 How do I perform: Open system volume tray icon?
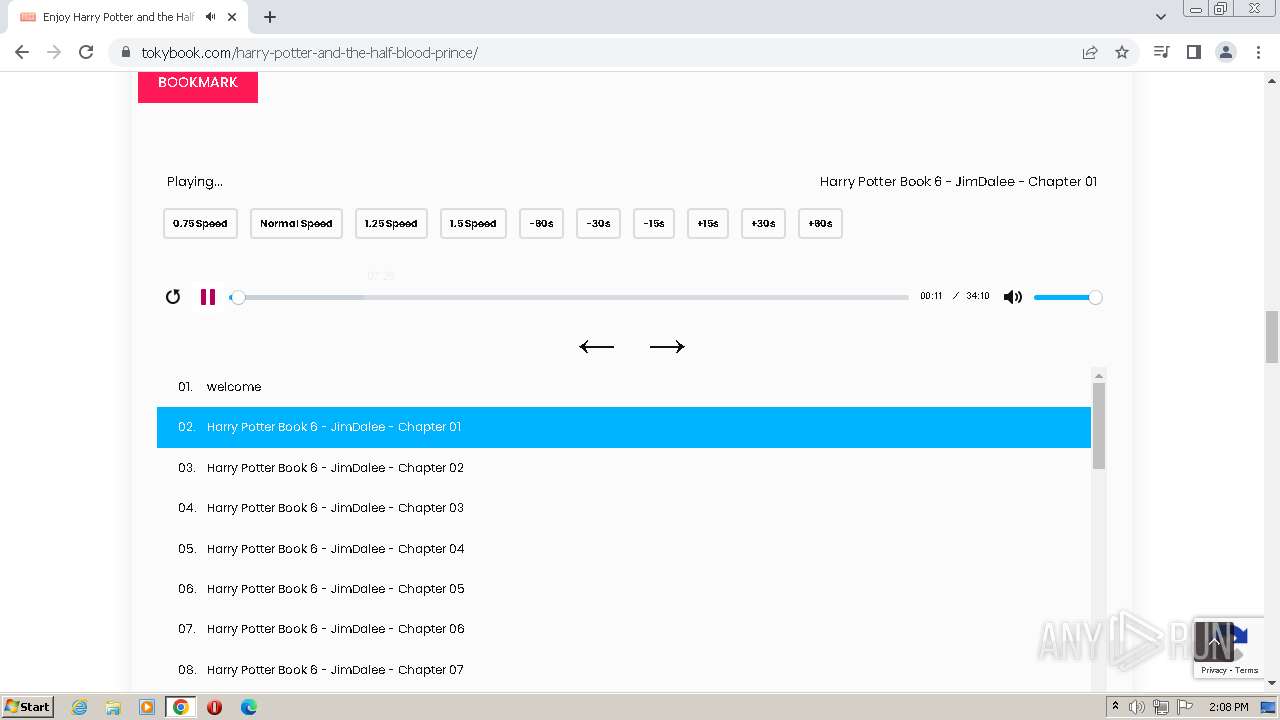pos(1136,707)
